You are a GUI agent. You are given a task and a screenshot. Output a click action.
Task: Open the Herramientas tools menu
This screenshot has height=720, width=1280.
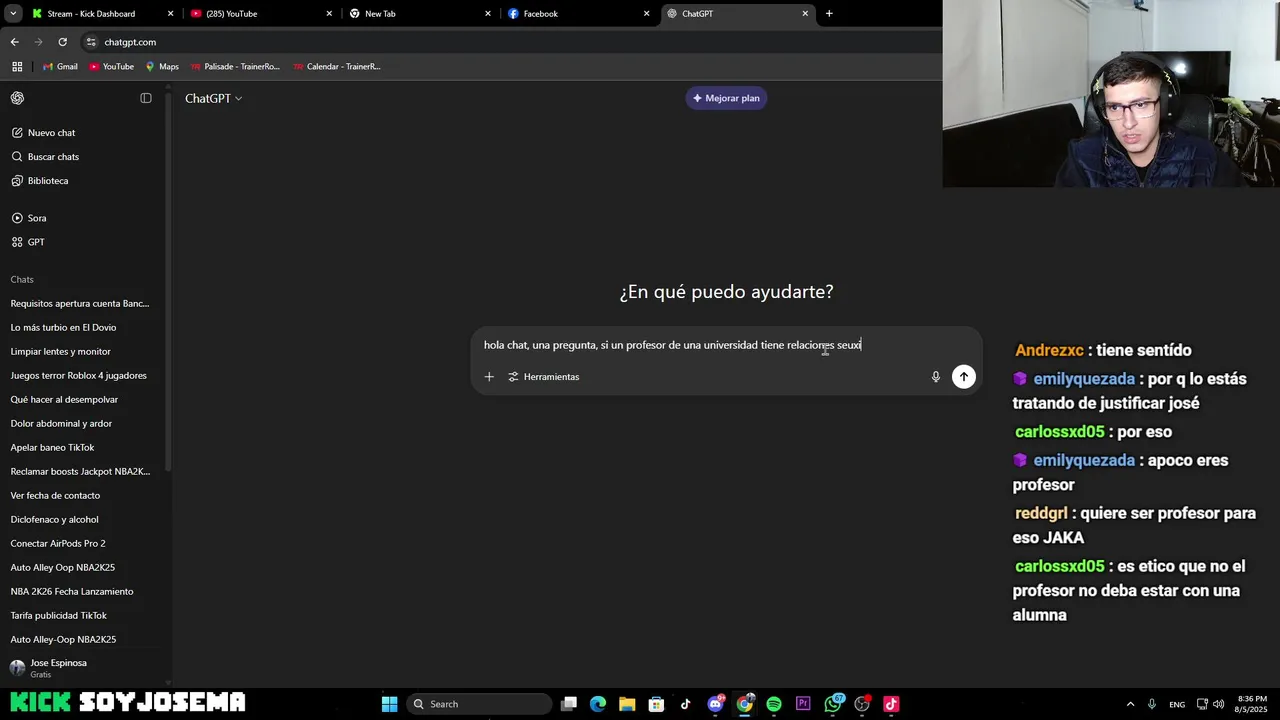[544, 377]
